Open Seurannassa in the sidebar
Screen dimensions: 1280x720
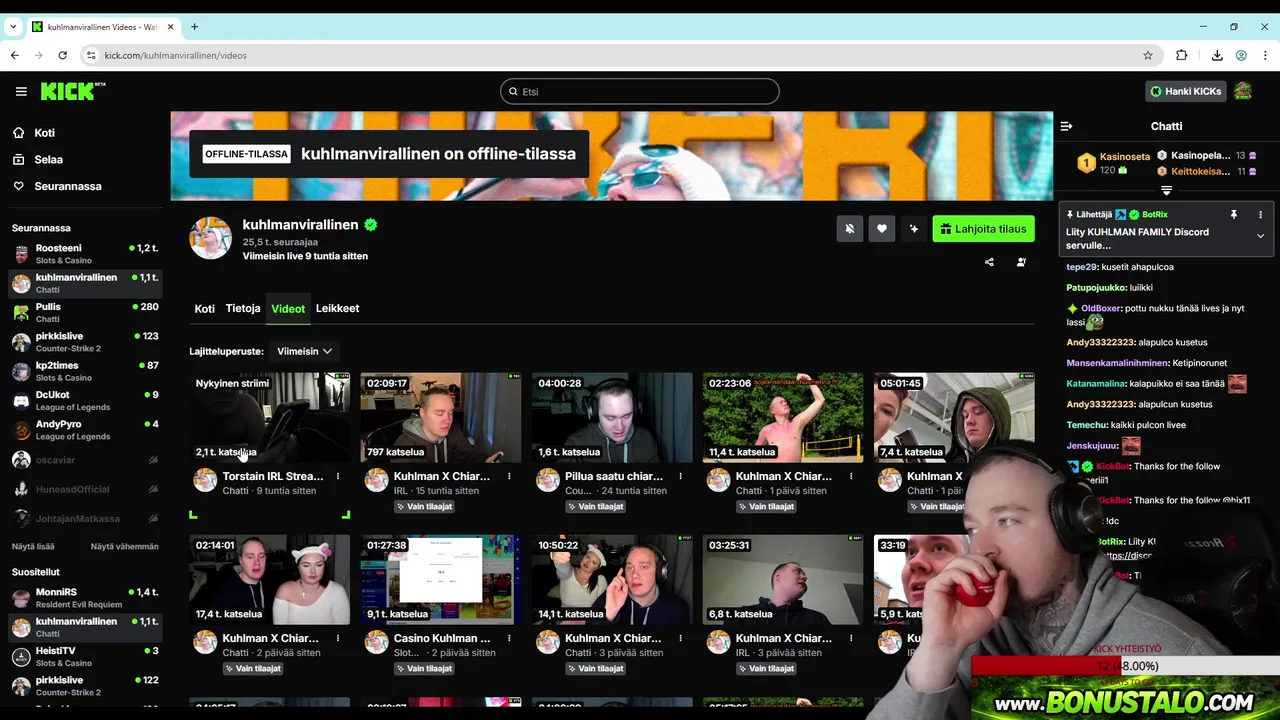(67, 186)
